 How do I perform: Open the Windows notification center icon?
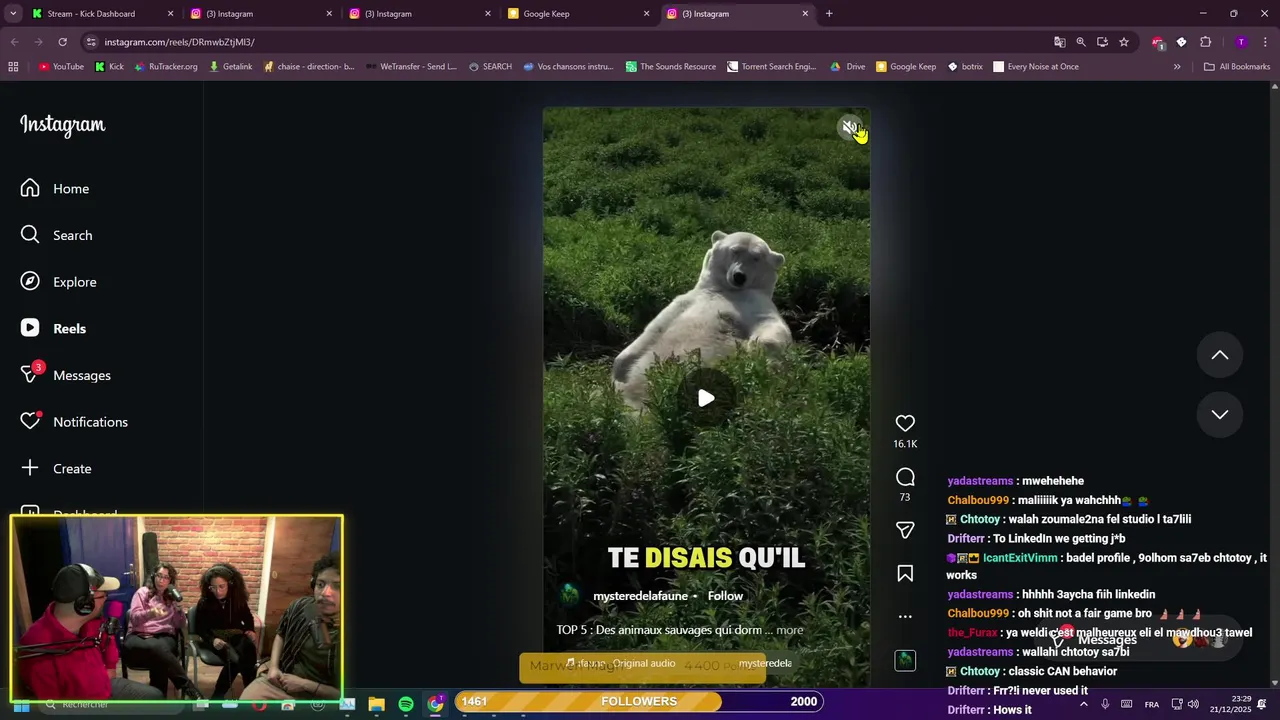1262,705
